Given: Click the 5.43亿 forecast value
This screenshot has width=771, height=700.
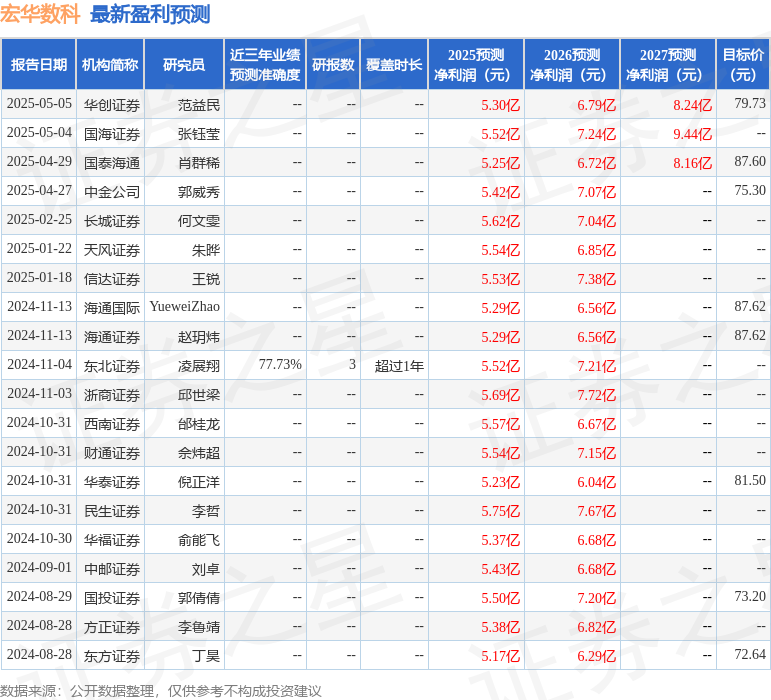Looking at the screenshot, I should pyautogui.click(x=501, y=569).
